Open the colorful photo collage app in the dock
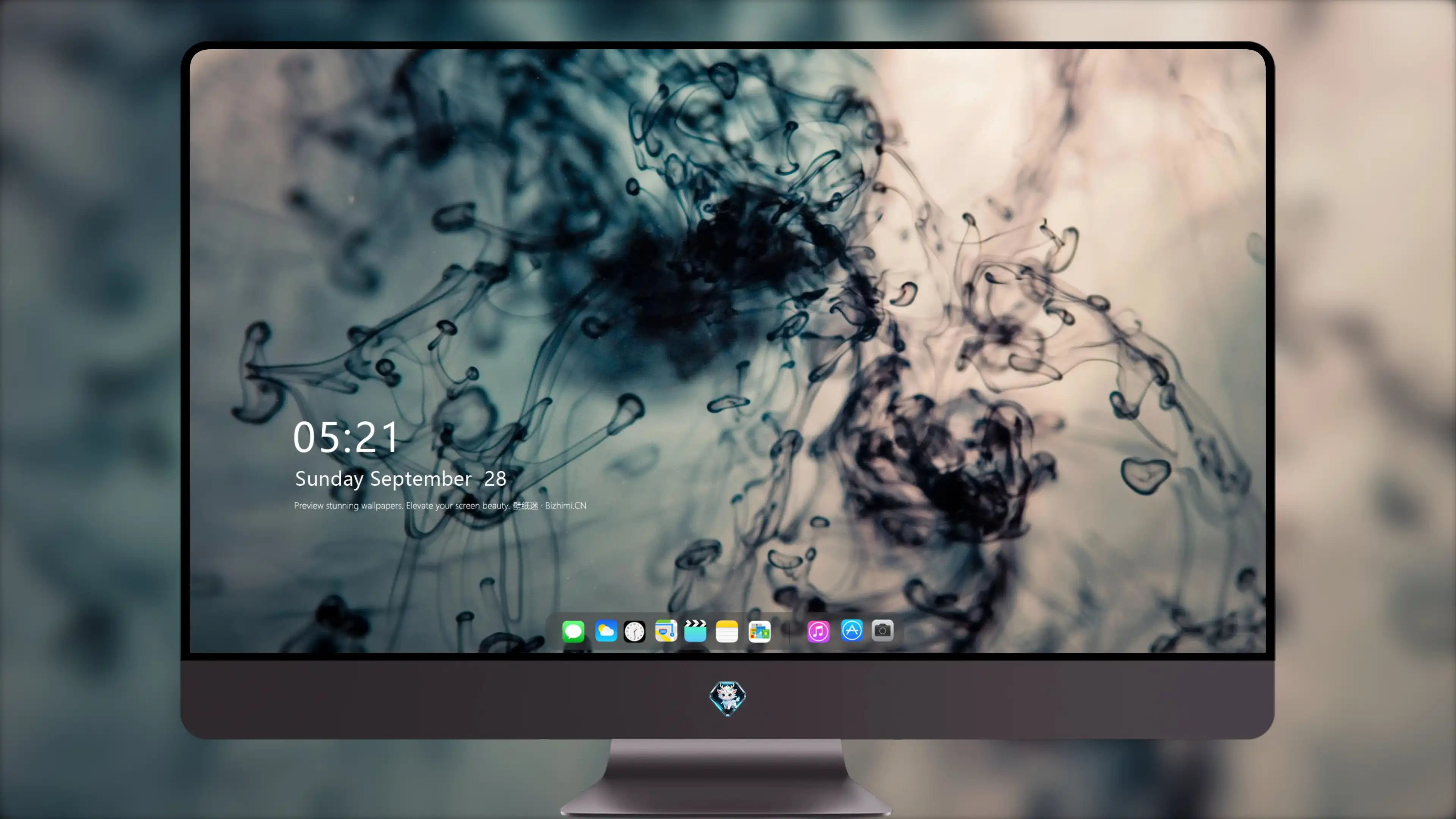This screenshot has height=819, width=1456. [759, 631]
